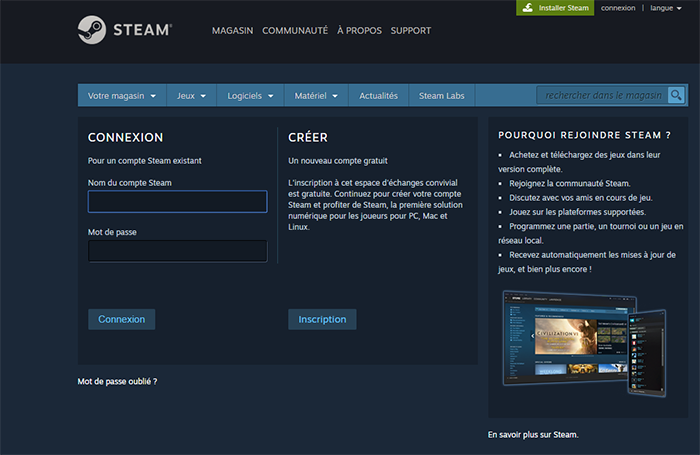Open the COMMUNAUTÉ menu
Screen dimensions: 700x455
click(295, 31)
